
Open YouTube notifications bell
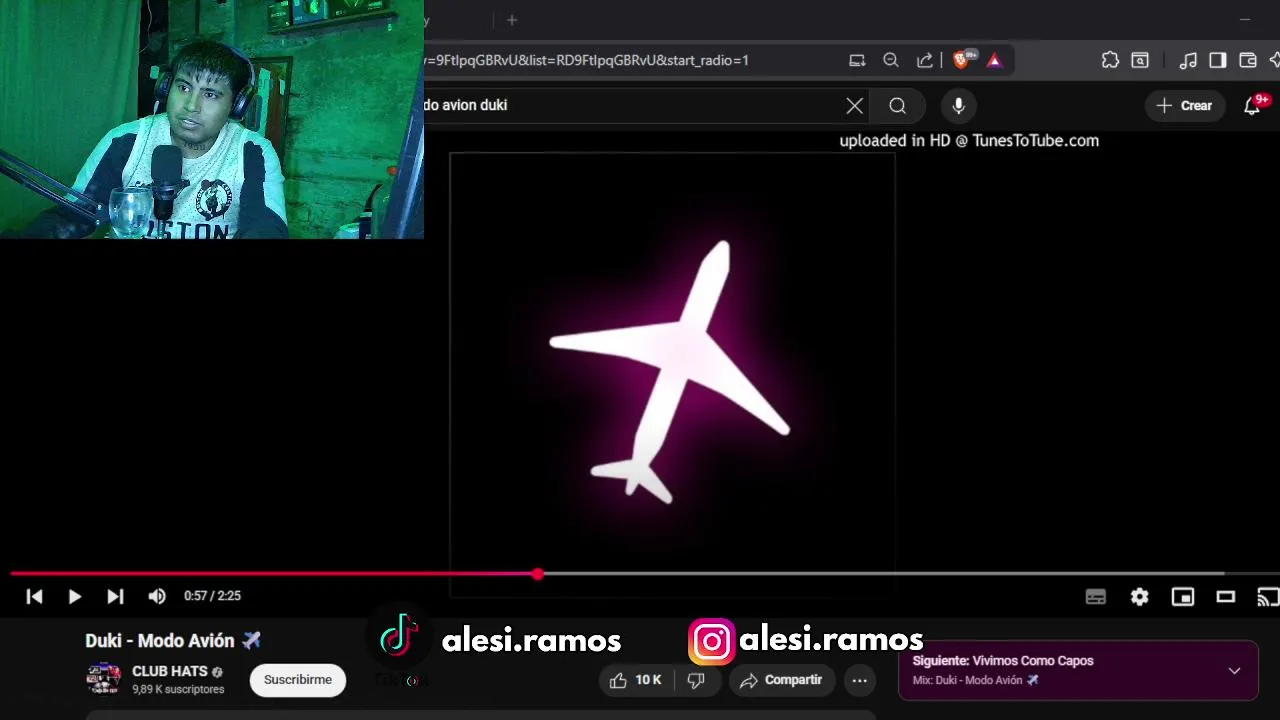(1252, 106)
